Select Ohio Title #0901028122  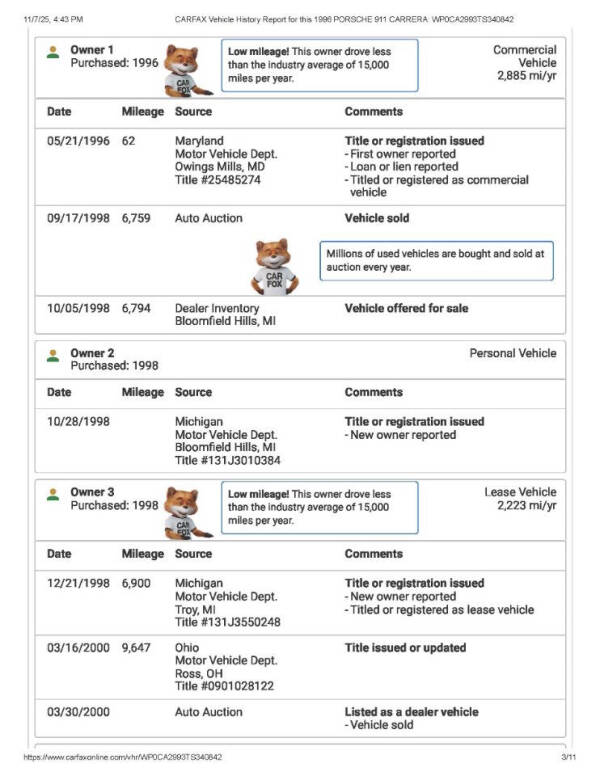pos(224,686)
